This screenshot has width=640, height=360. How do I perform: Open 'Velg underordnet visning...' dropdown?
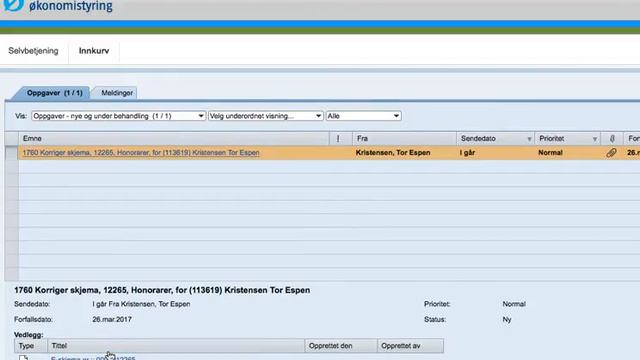(266, 116)
